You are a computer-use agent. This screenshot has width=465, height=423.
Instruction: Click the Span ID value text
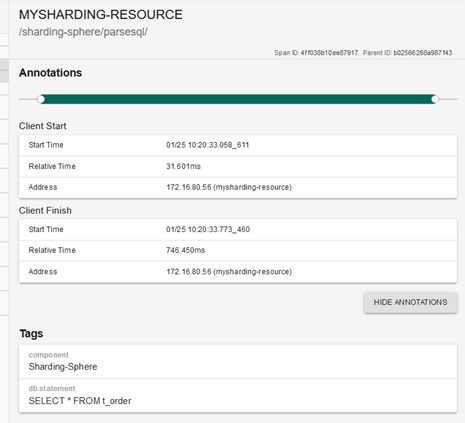coord(329,53)
